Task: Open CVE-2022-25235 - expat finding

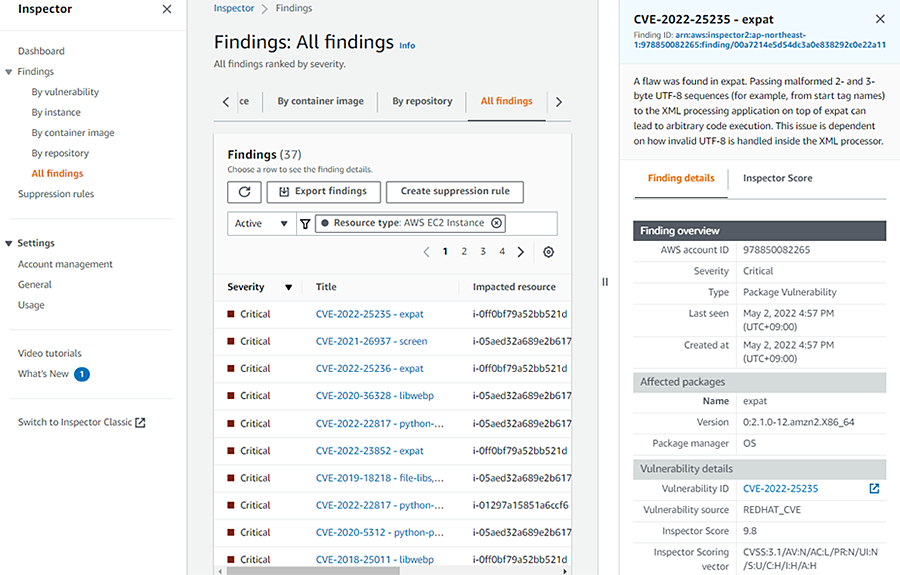Action: [370, 314]
